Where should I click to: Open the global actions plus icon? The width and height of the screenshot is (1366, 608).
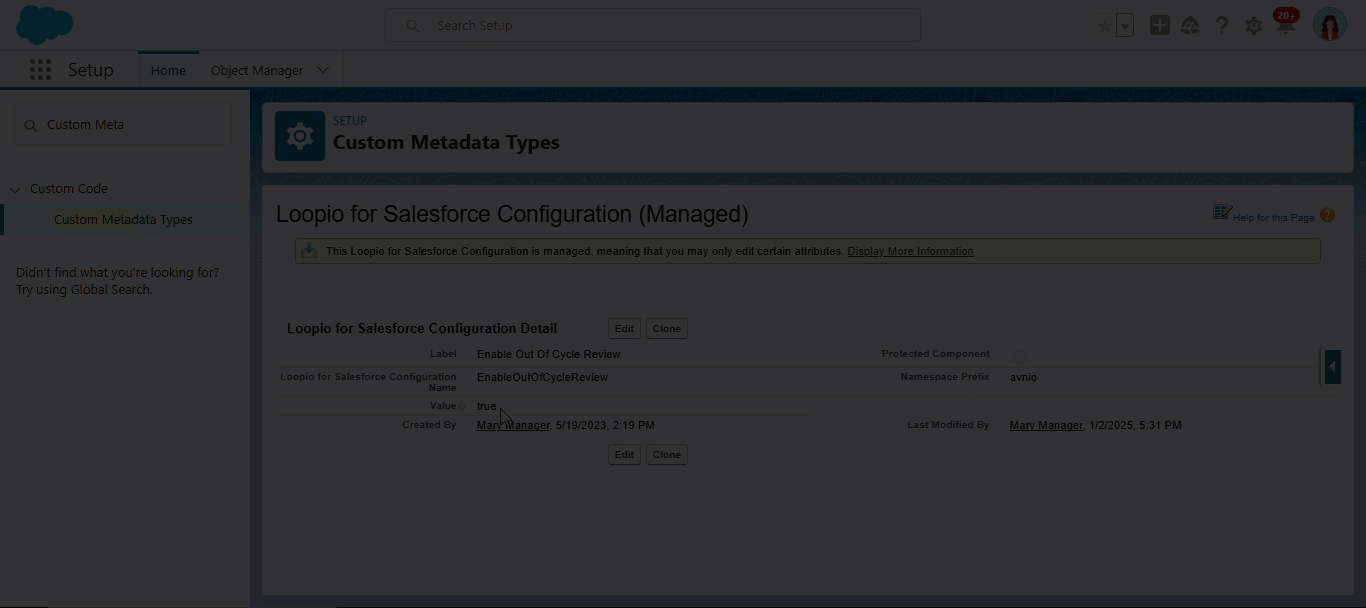pyautogui.click(x=1159, y=26)
